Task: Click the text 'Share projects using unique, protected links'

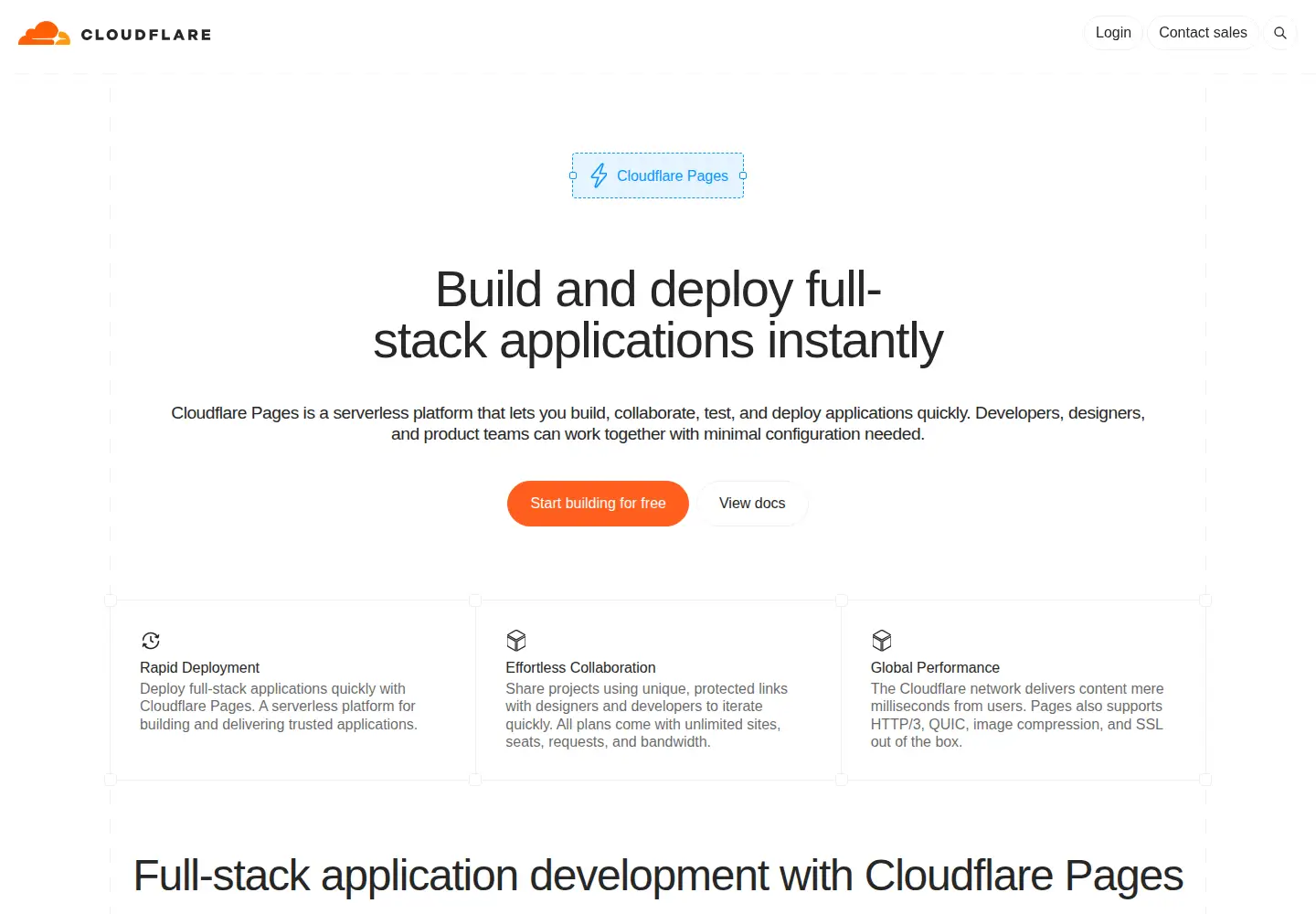Action: (646, 688)
